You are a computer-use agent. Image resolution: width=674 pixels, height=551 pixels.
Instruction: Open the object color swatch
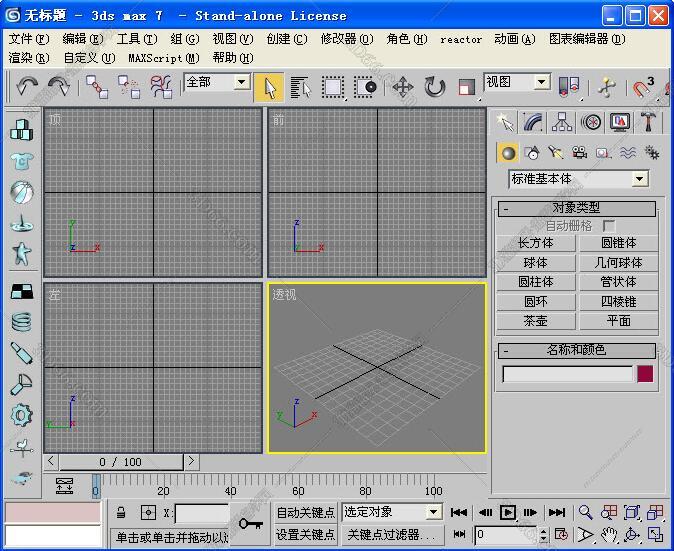(645, 374)
